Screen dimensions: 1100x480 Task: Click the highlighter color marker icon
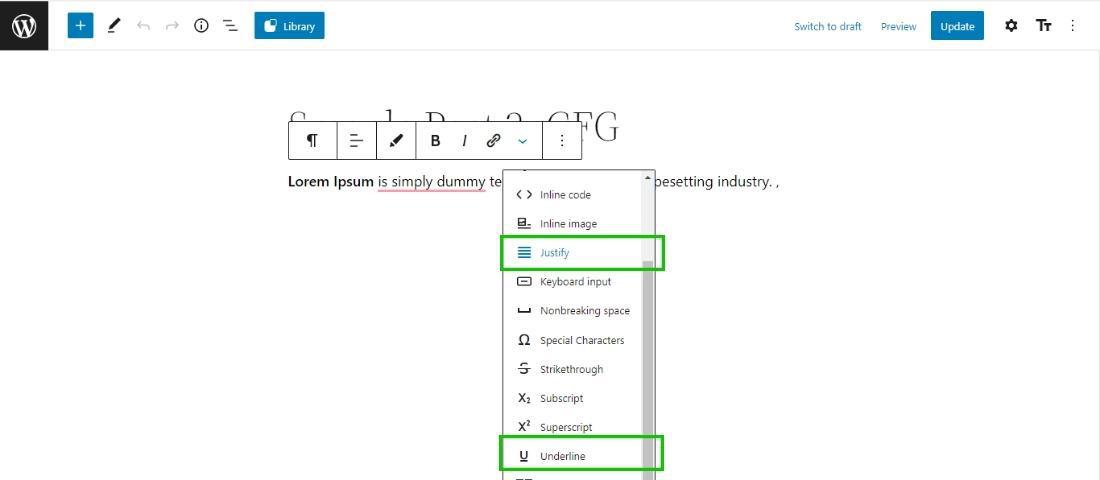[396, 140]
